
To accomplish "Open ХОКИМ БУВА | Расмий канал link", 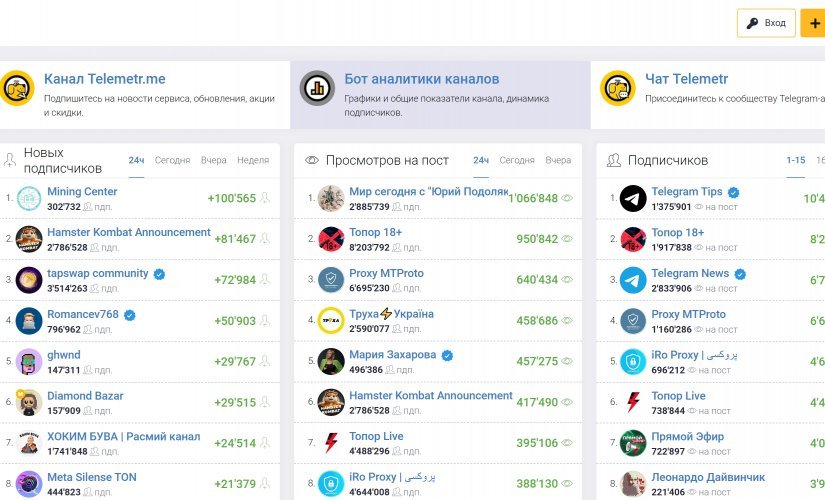I will tap(124, 436).
